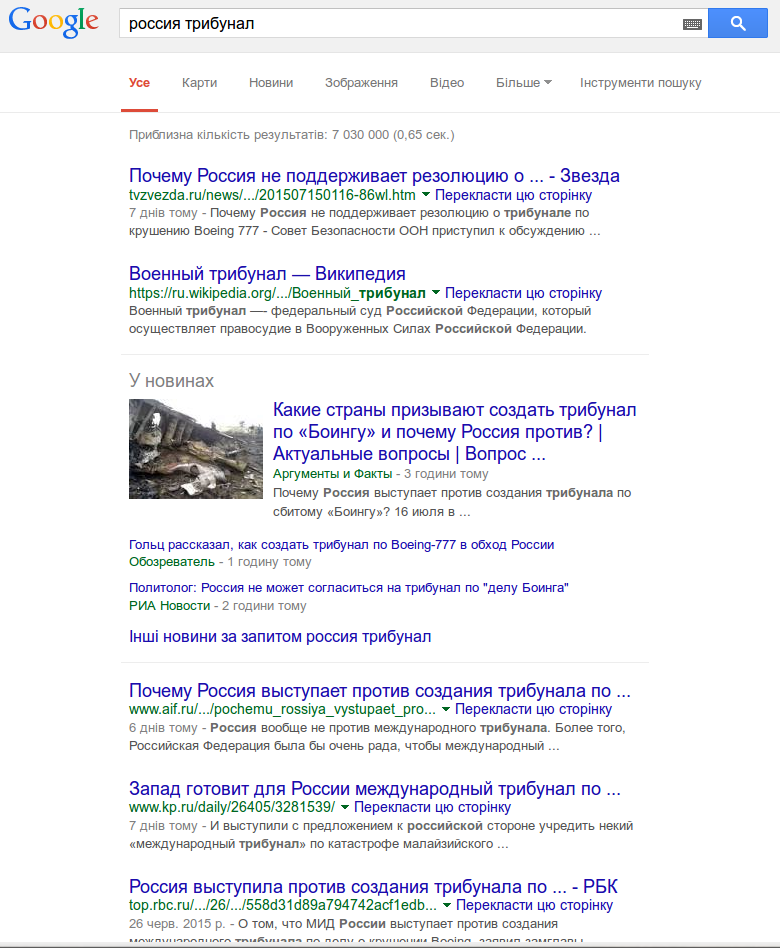Image resolution: width=780 pixels, height=948 pixels.
Task: Expand the 'Більше' dropdown menu
Action: (x=524, y=83)
